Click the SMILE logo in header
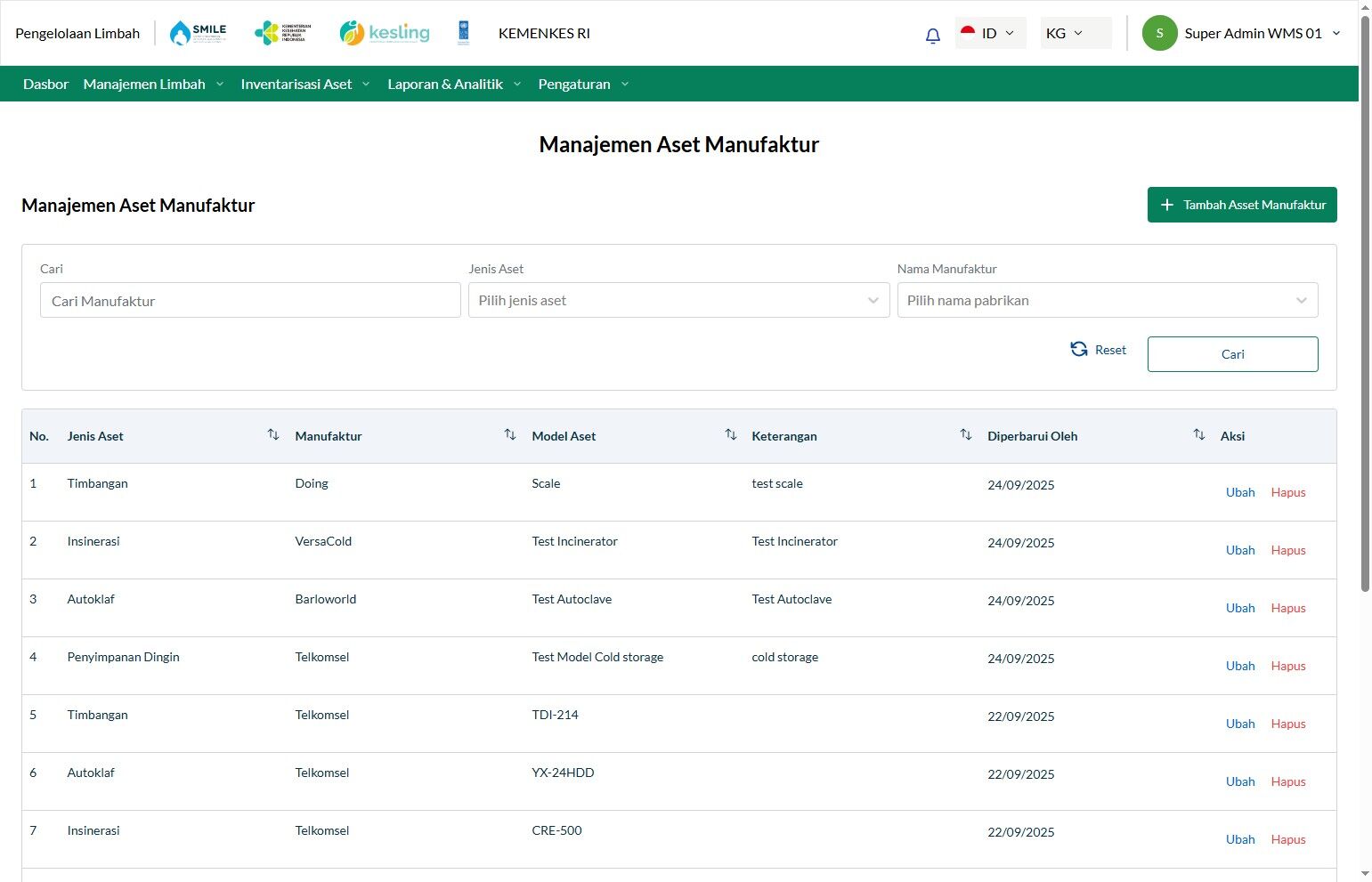The width and height of the screenshot is (1372, 882). (x=198, y=33)
